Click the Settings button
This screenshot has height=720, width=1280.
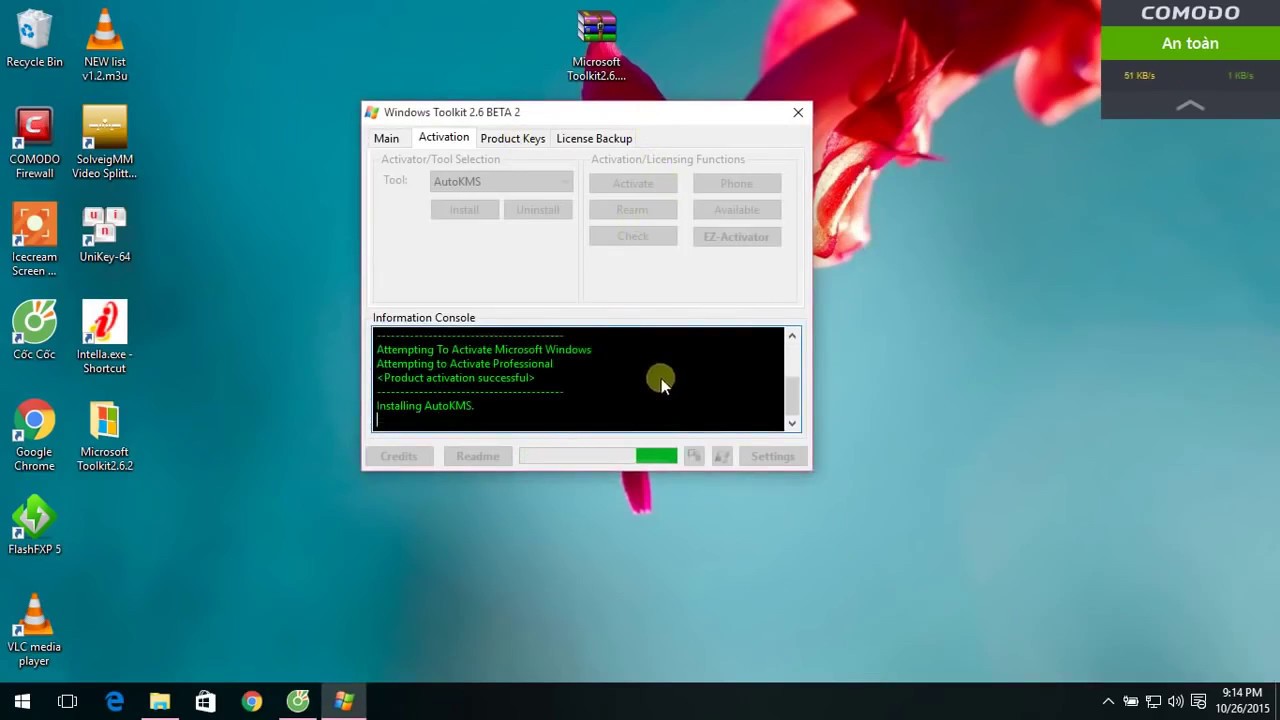coord(773,456)
